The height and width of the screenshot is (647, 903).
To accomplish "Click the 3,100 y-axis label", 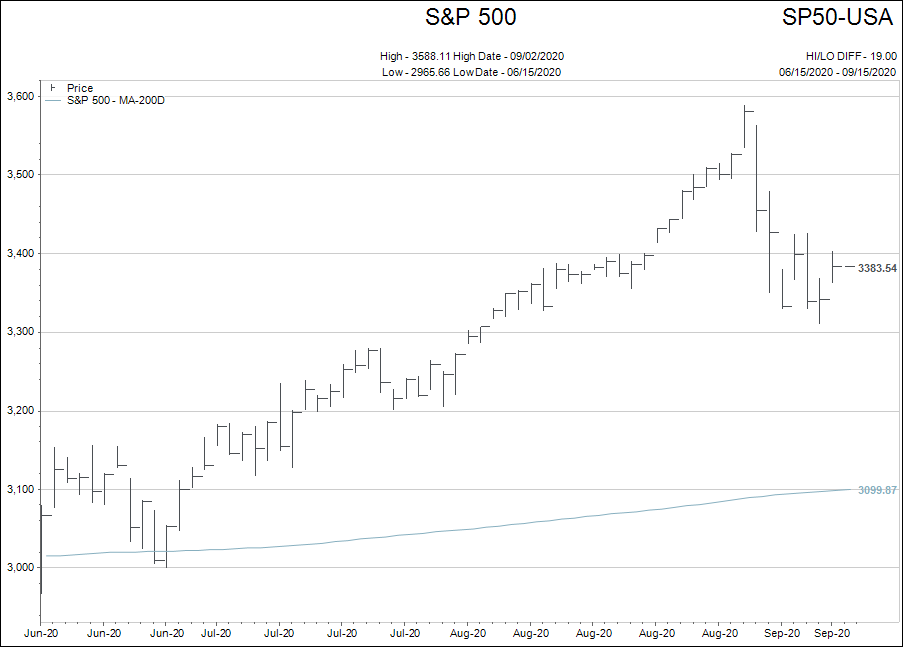I will coord(20,489).
